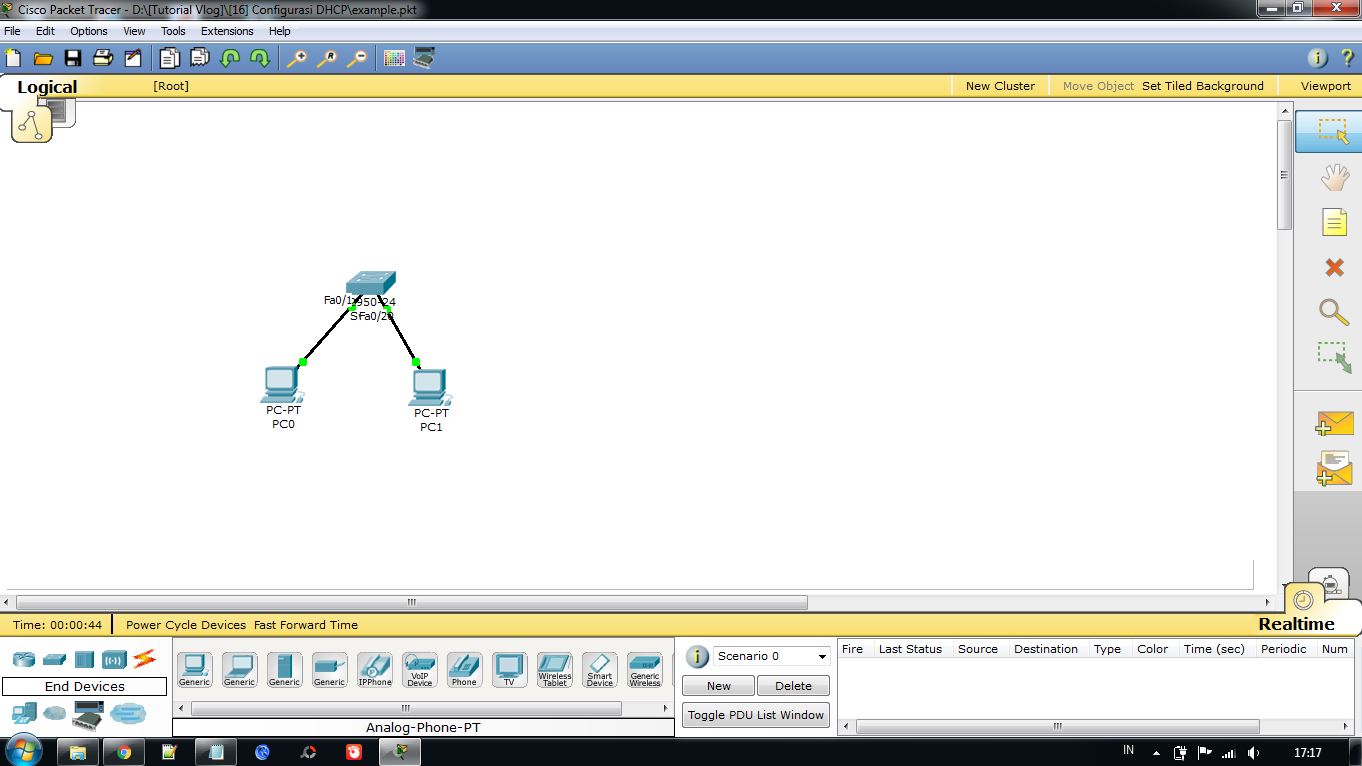
Task: Pick the Smart Device
Action: 599,670
